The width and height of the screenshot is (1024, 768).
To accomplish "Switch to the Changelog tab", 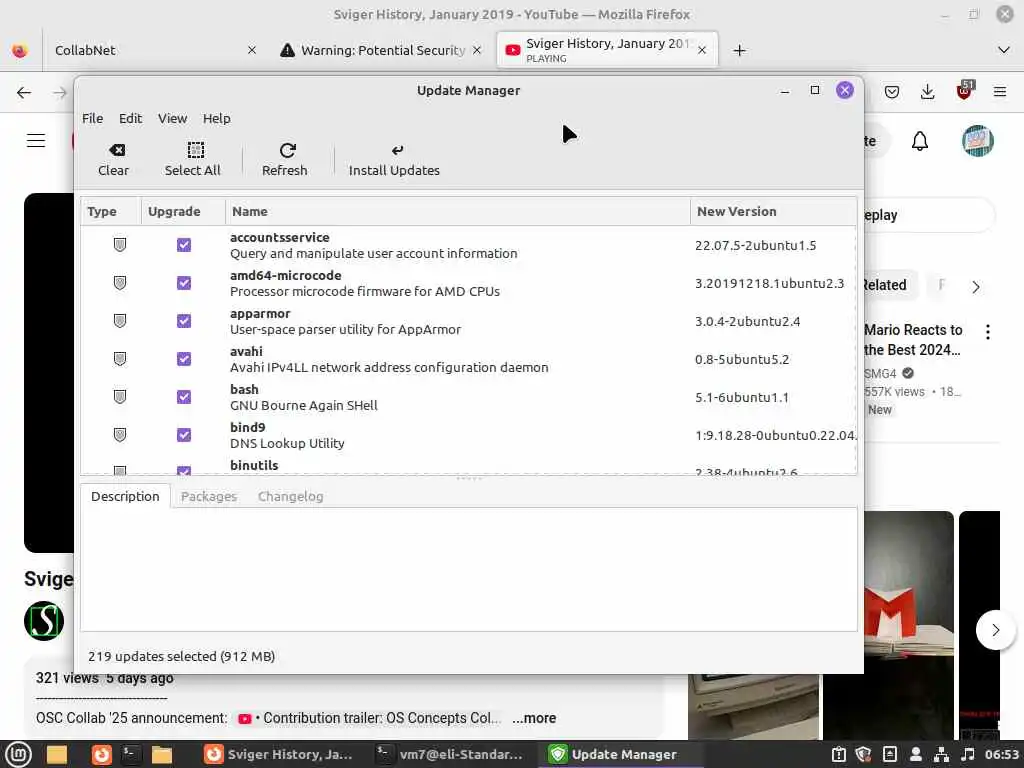I will (x=291, y=496).
